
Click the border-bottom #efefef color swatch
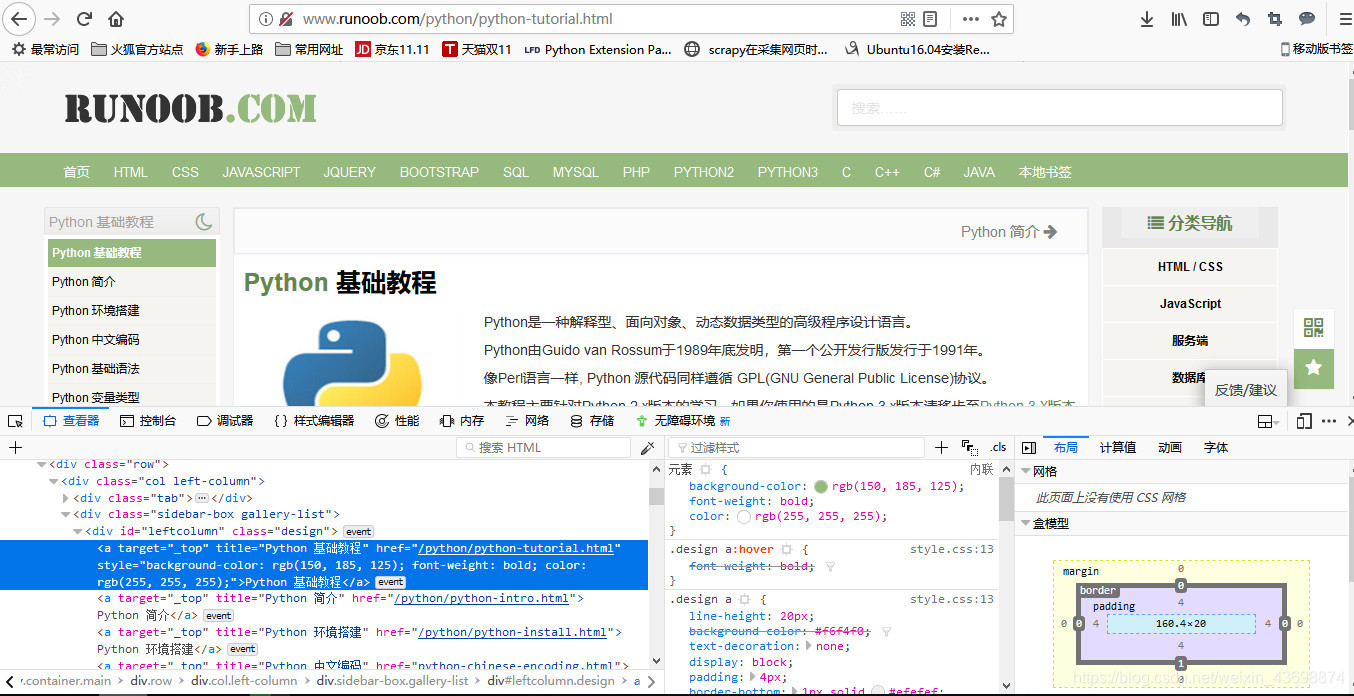point(876,692)
